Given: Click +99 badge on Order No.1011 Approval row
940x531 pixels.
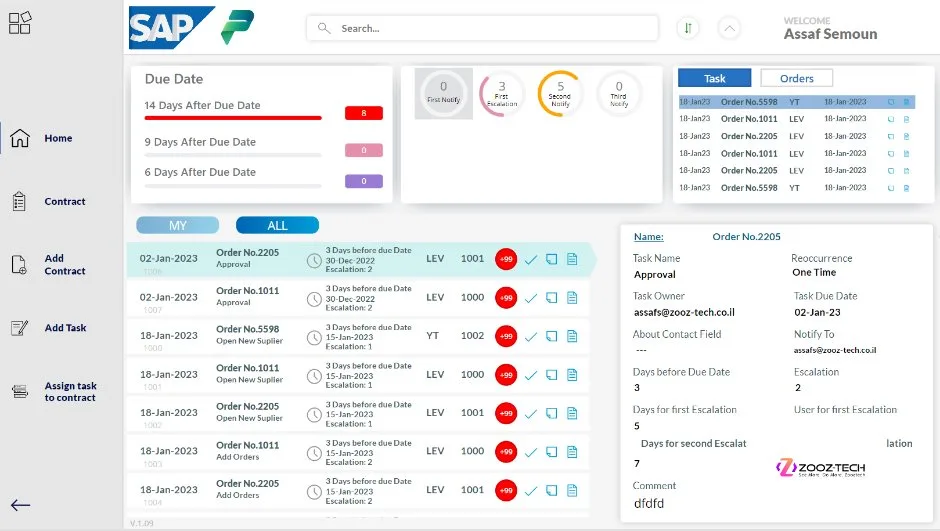Looking at the screenshot, I should coord(506,297).
